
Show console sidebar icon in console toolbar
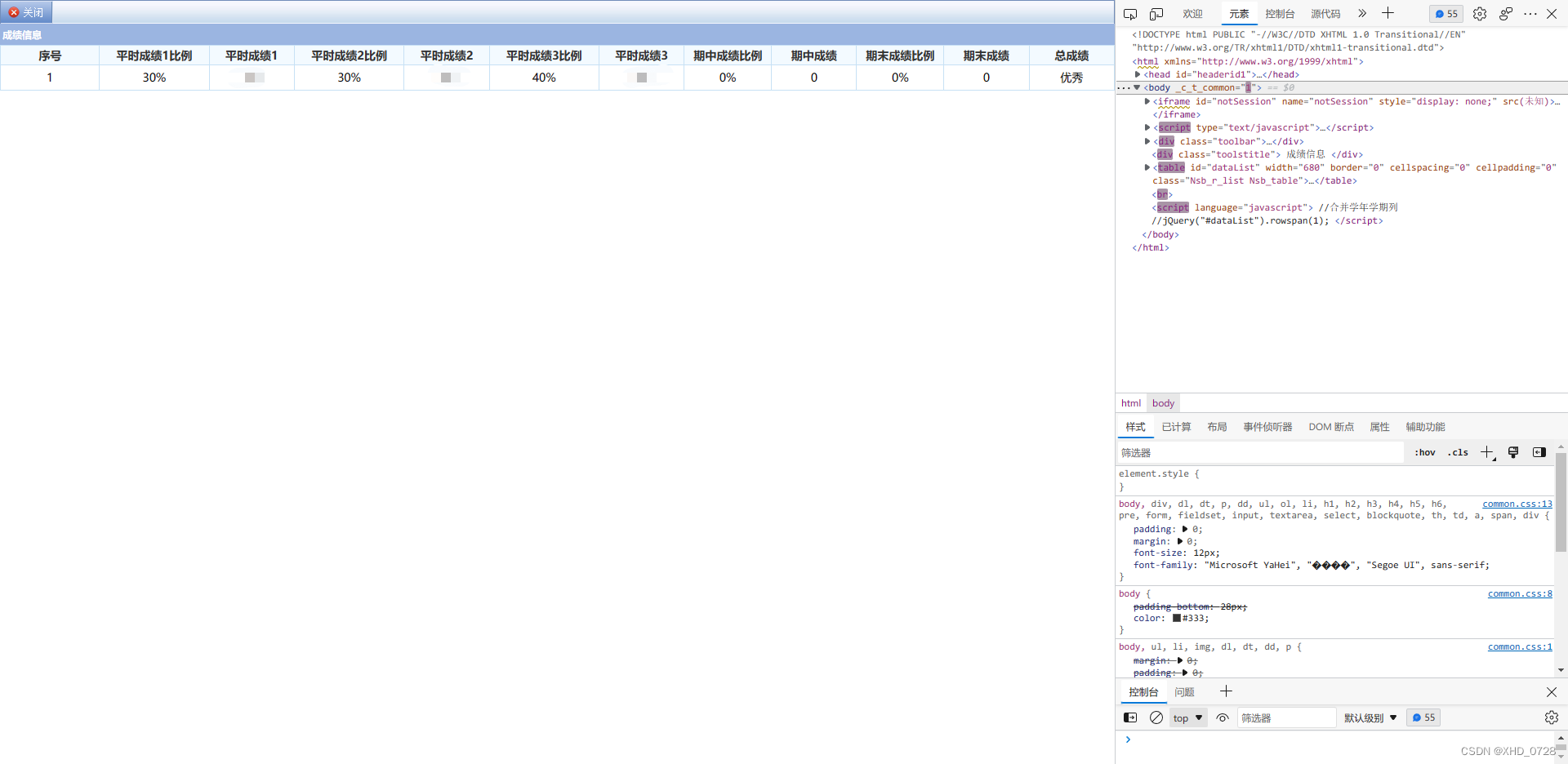[1130, 717]
